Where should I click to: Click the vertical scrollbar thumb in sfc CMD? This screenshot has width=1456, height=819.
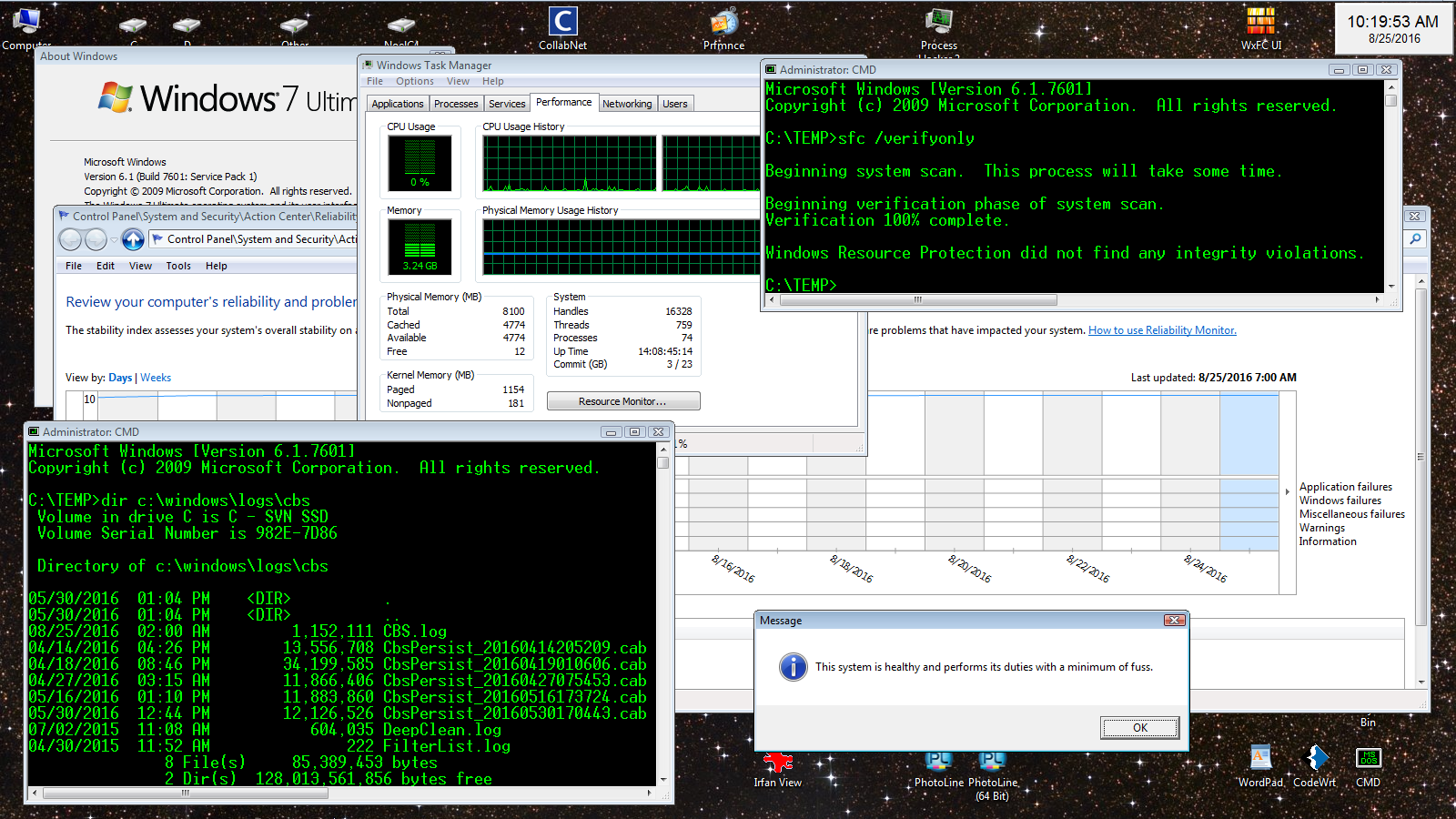[x=1390, y=100]
